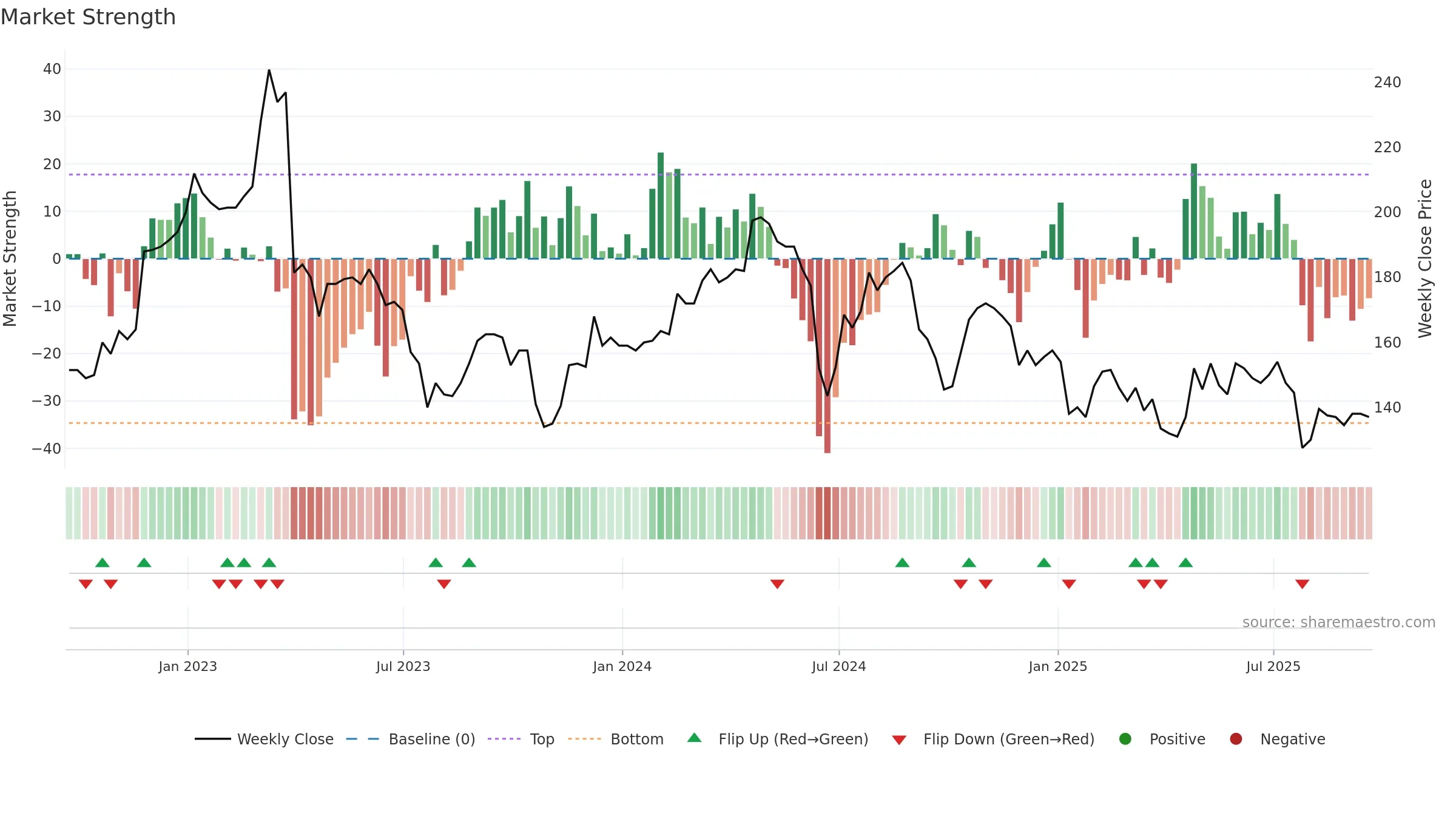This screenshot has width=1456, height=819.
Task: Click the first green flip-up marker
Action: [x=103, y=562]
